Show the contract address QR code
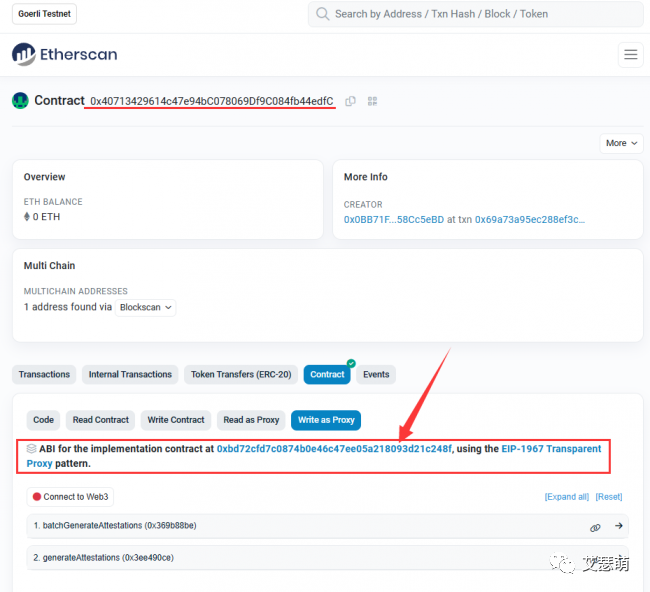650x592 pixels. tap(372, 101)
